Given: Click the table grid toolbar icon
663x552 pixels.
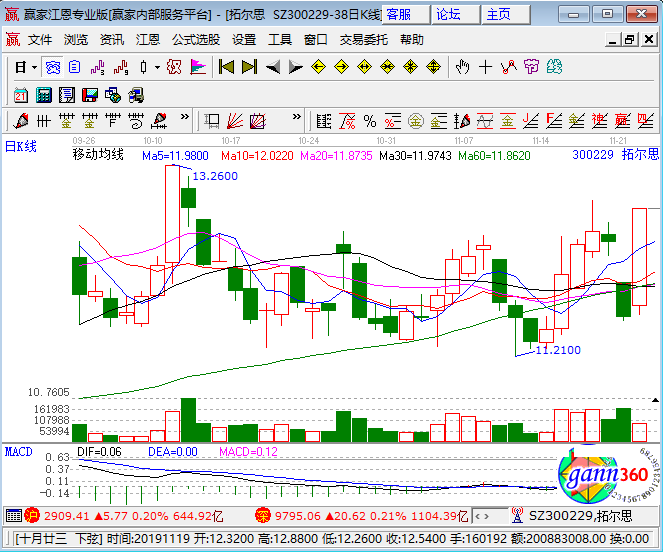Looking at the screenshot, I should 324,121.
